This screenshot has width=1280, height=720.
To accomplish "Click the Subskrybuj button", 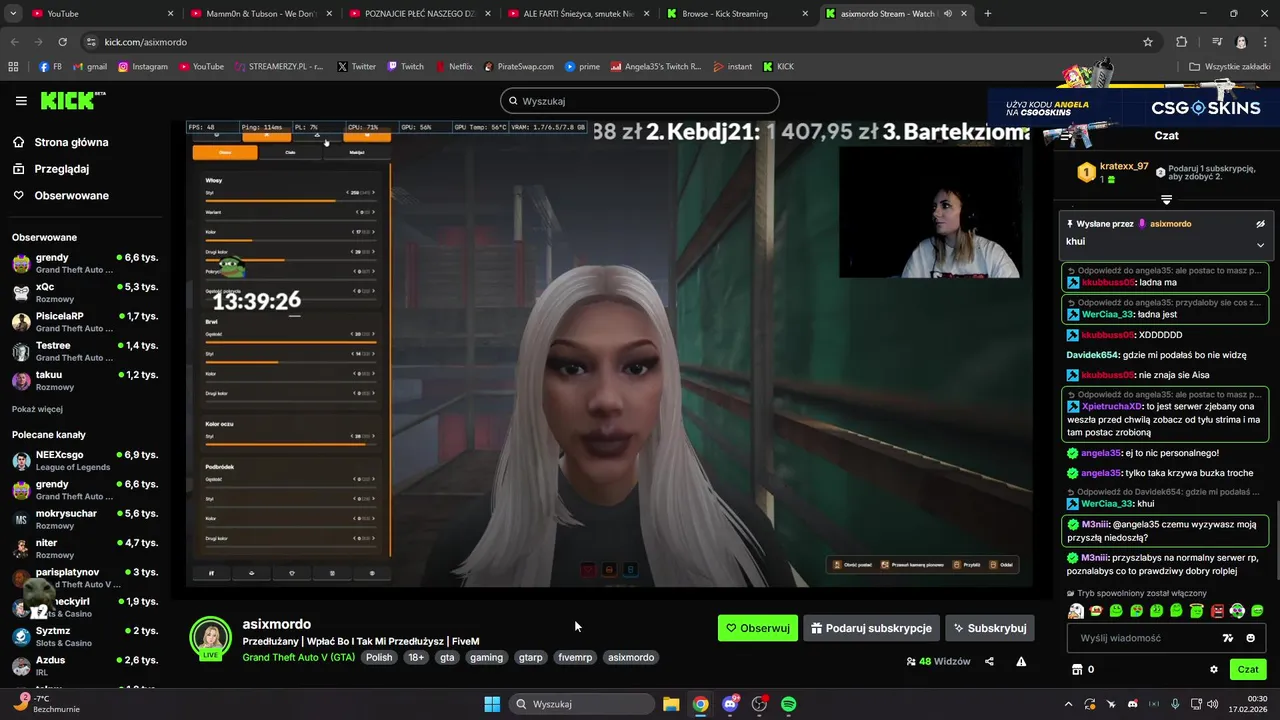I will (x=990, y=628).
